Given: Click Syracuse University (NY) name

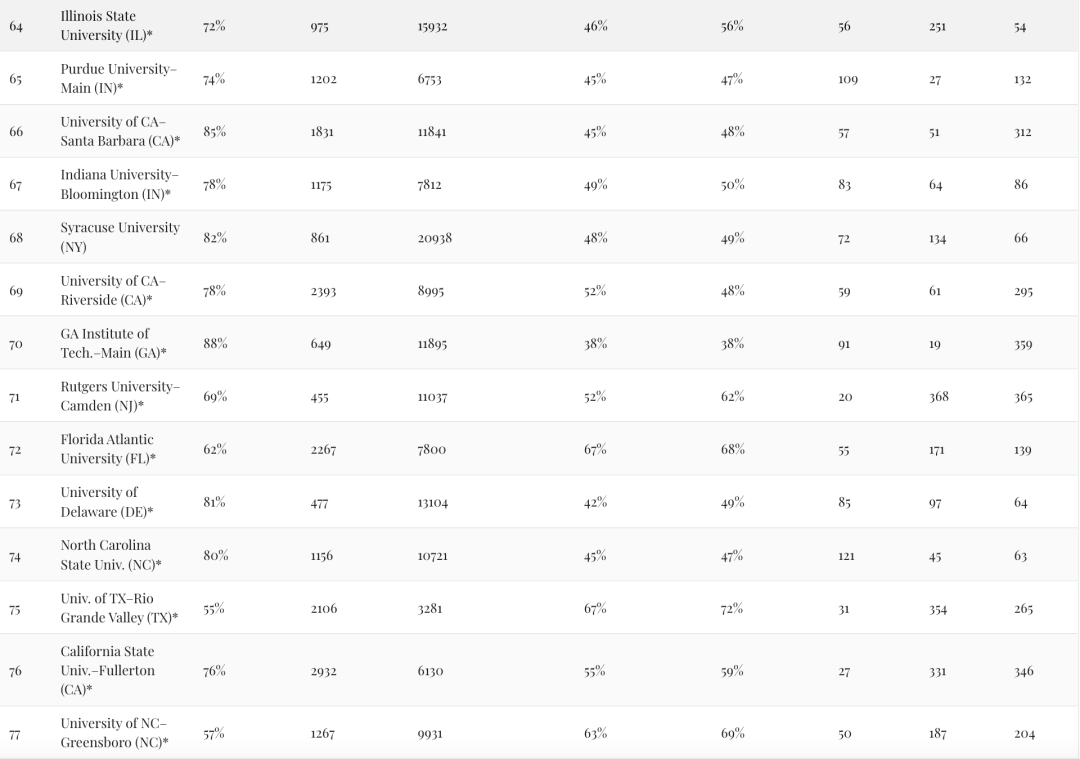Looking at the screenshot, I should click(120, 237).
